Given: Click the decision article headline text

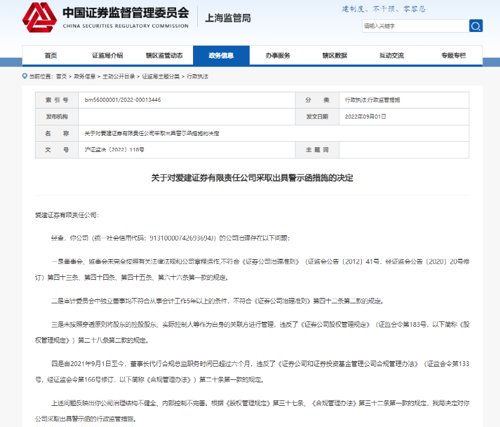Looking at the screenshot, I should point(252,178).
